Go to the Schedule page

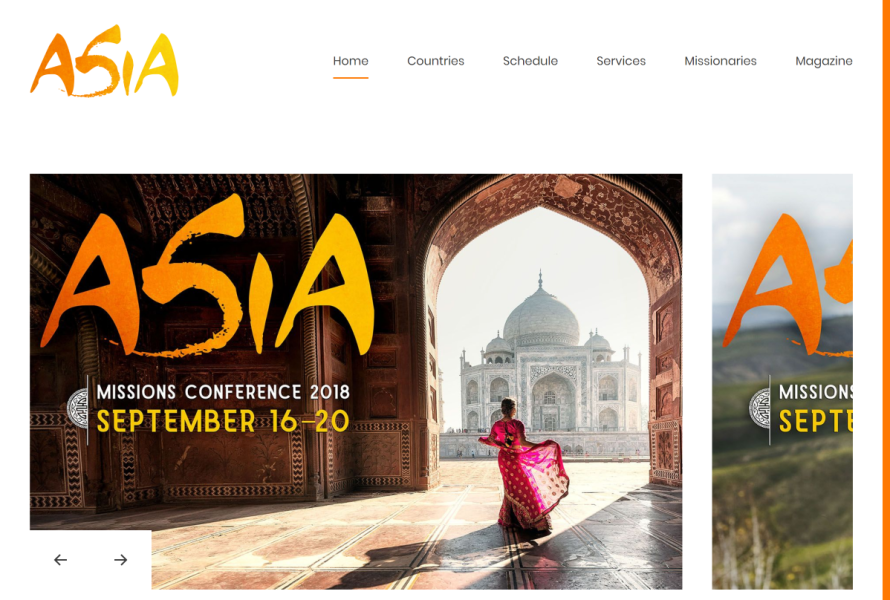click(530, 61)
